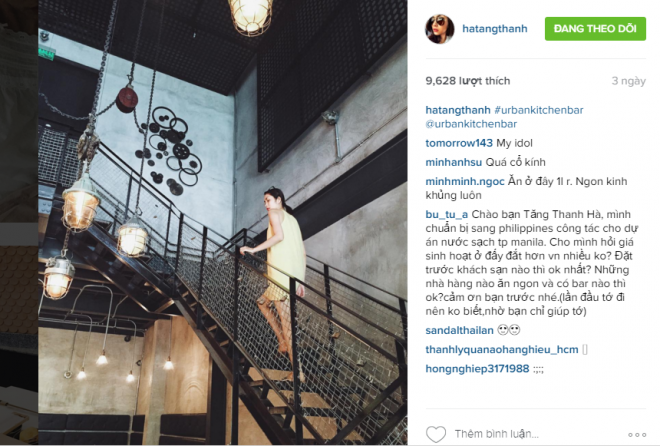
Task: Toggle the ĐANG THEO DÕI following button
Action: pyautogui.click(x=595, y=29)
